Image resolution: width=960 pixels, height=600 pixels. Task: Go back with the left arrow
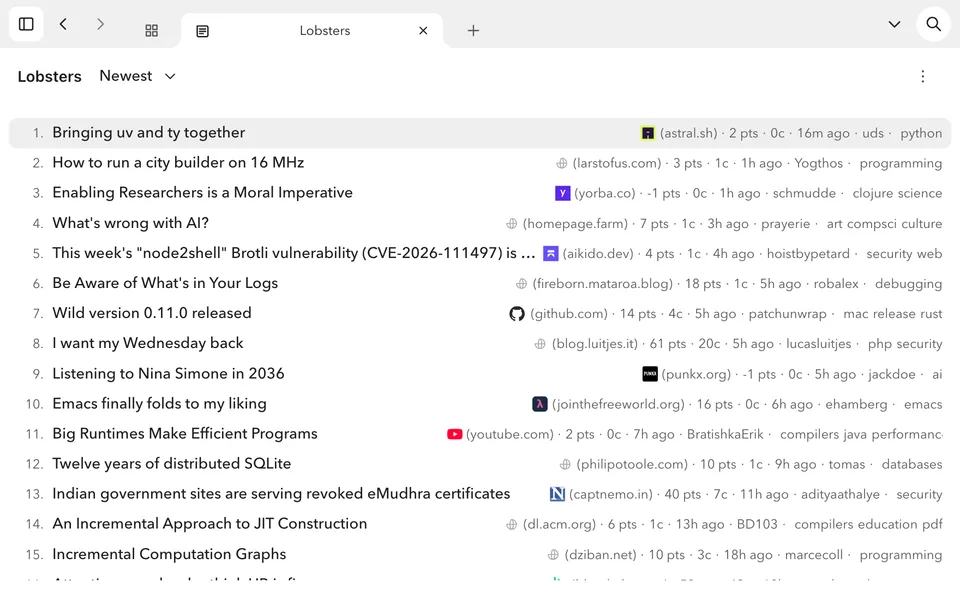click(x=63, y=24)
